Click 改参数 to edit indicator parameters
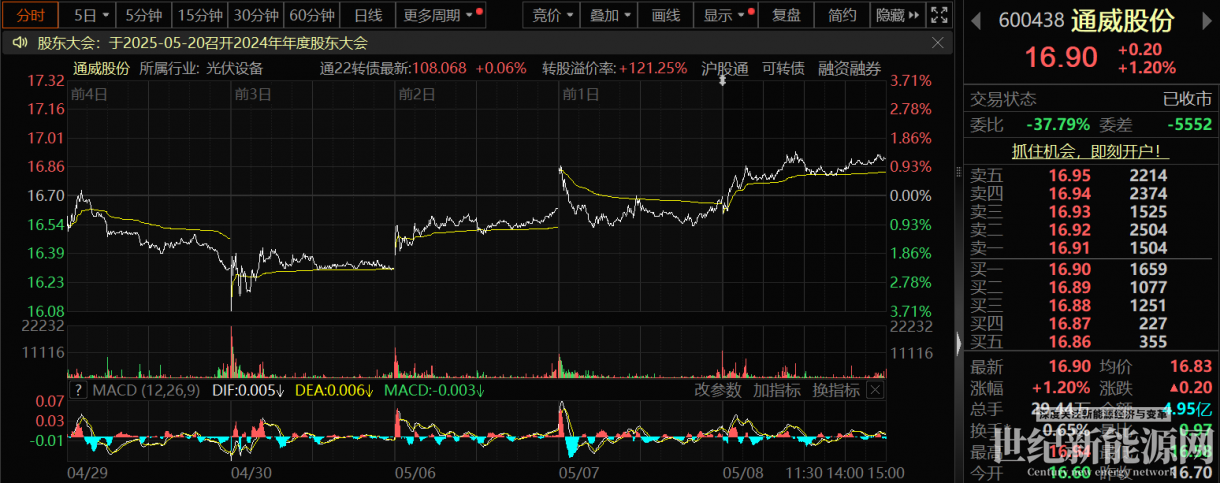Image resolution: width=1220 pixels, height=483 pixels. click(718, 390)
